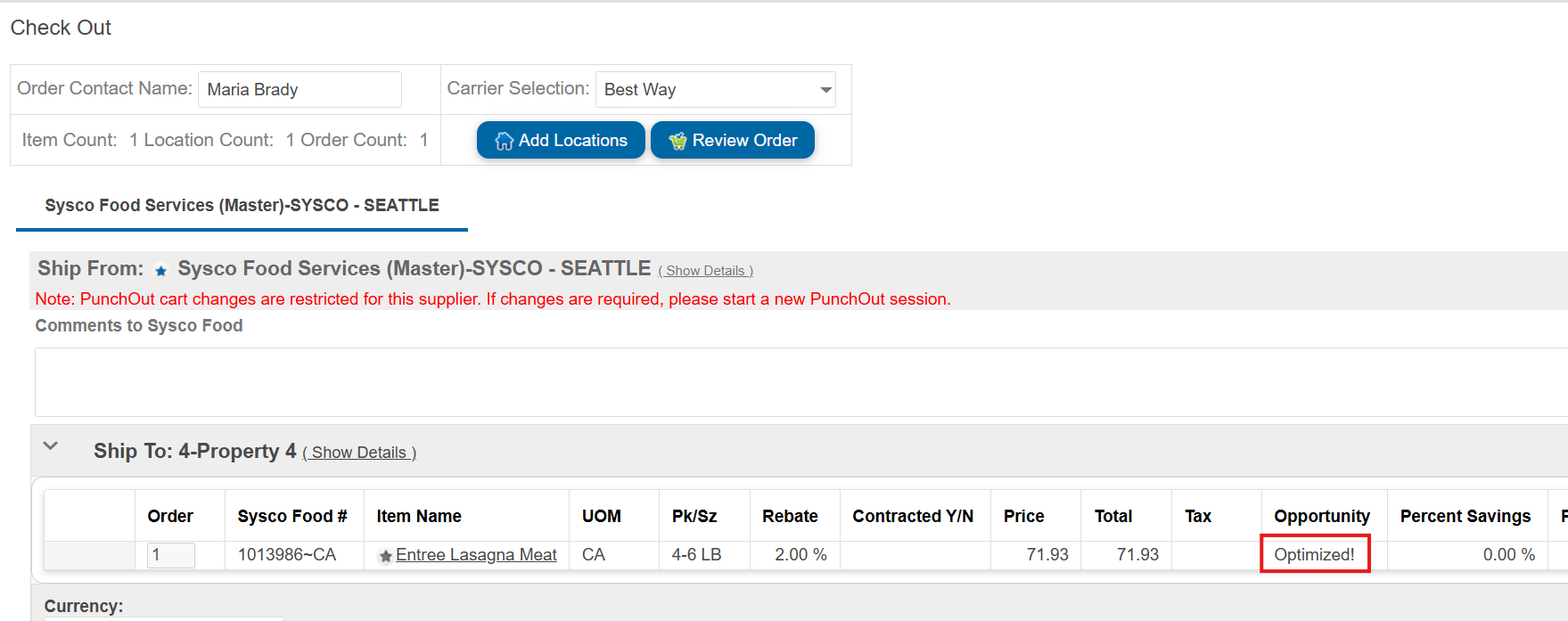Click the Percent Savings column header
The image size is (1568, 621).
[1465, 516]
